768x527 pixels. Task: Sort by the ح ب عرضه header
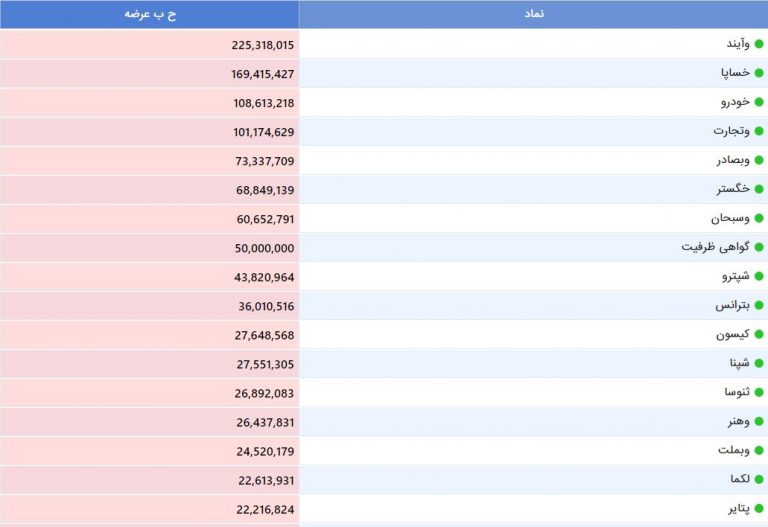pos(150,14)
